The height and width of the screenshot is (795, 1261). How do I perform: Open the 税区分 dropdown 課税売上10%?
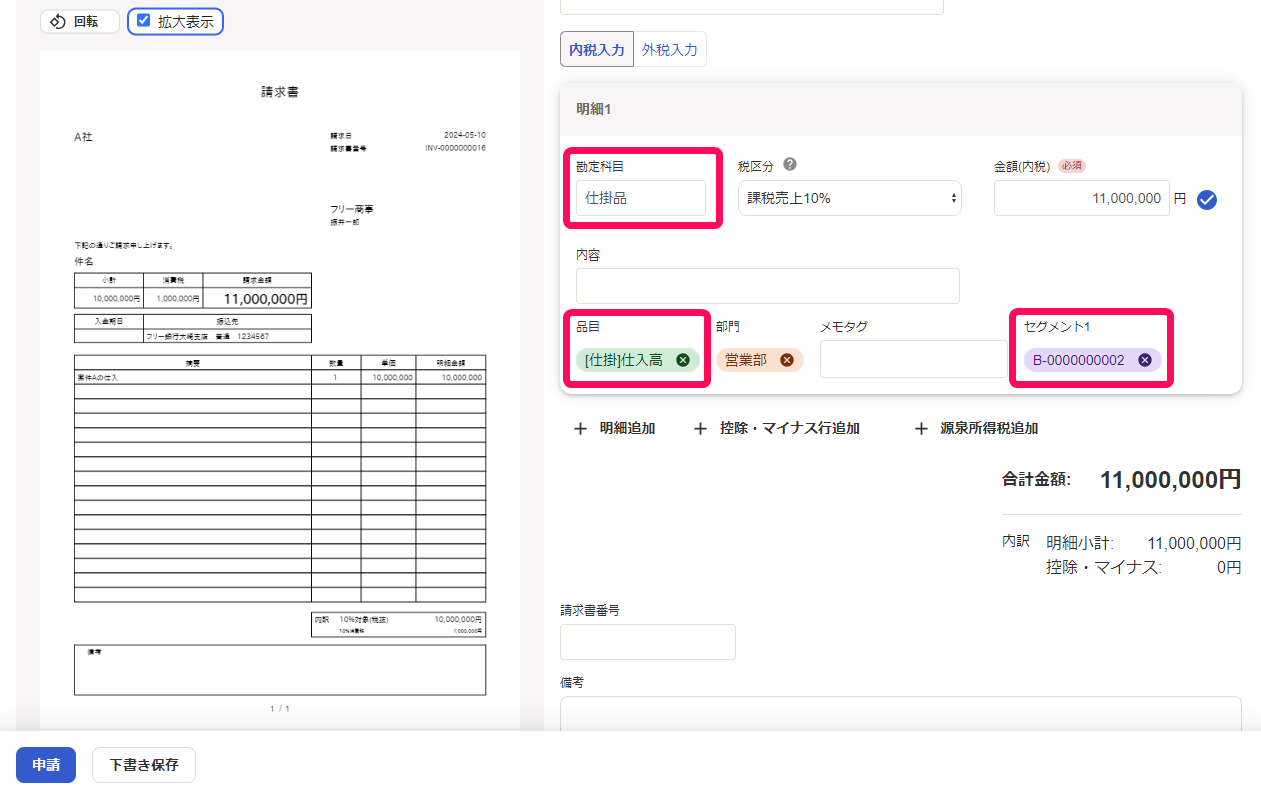[x=850, y=198]
